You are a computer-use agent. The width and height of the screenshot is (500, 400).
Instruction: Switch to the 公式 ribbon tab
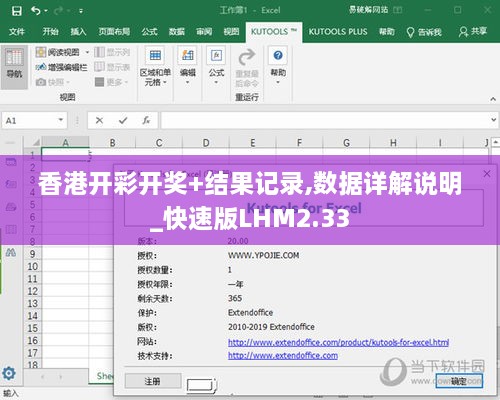pos(149,32)
